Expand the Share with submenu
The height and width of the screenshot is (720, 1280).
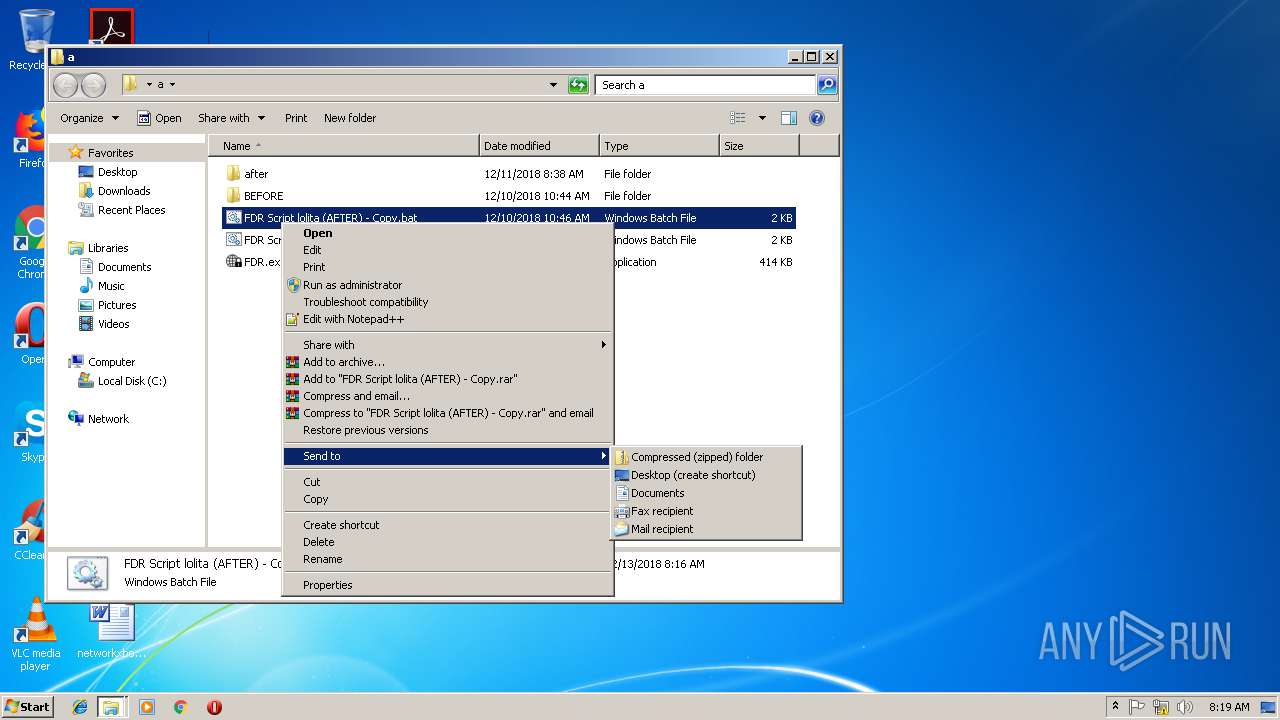(x=448, y=345)
